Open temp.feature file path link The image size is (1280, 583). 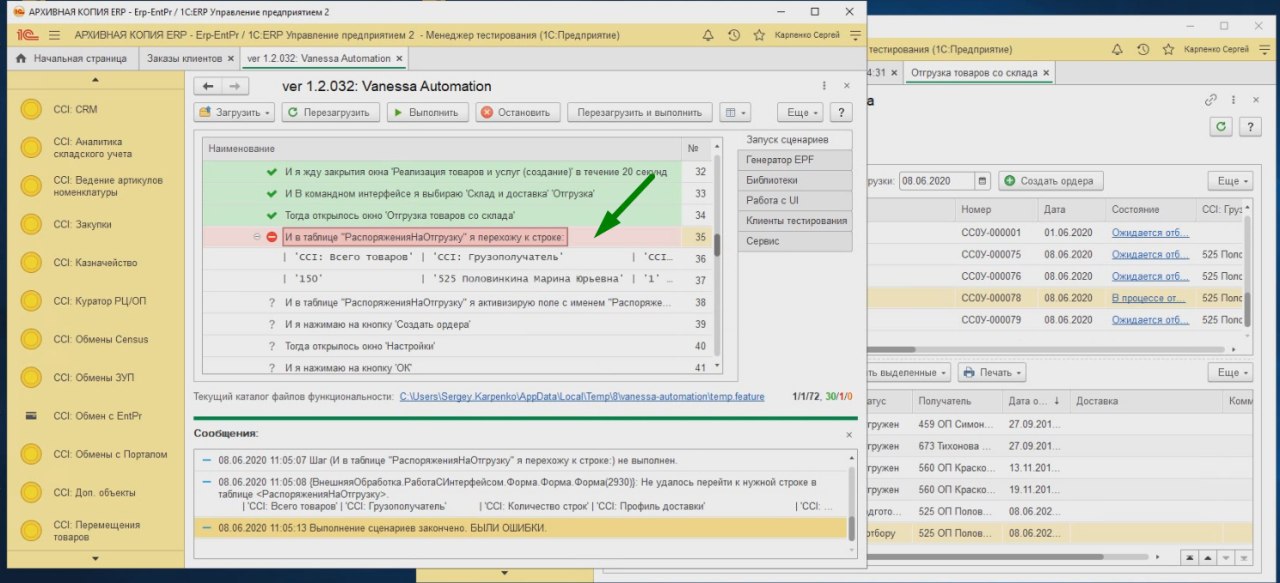pos(583,397)
